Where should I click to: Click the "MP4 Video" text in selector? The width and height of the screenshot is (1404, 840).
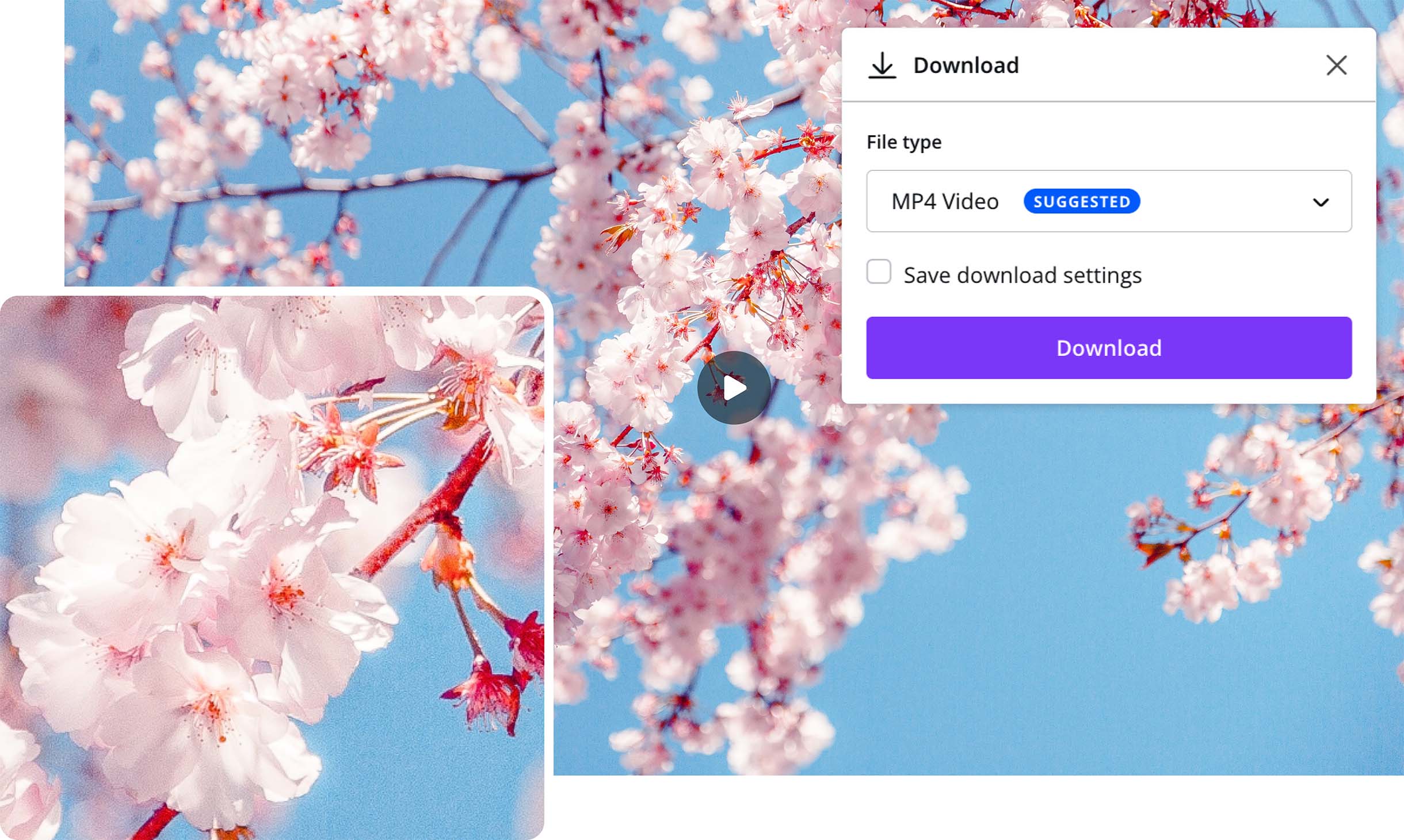coord(944,201)
